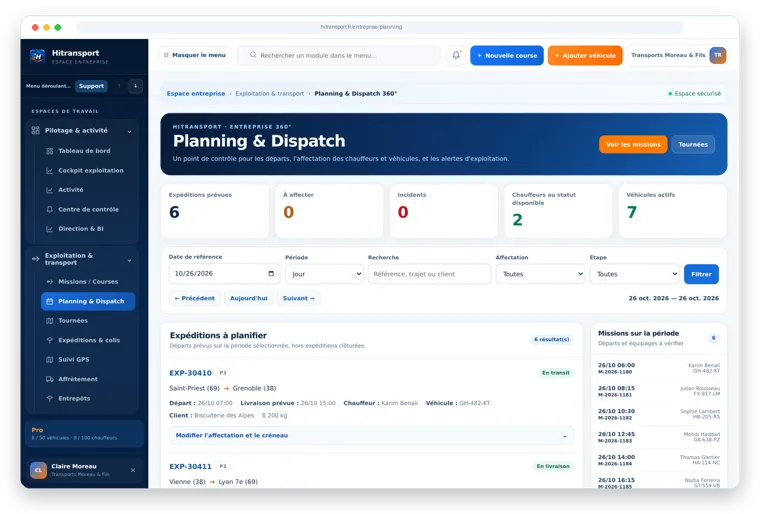Open the Planning & Dispatch menu item
Screen dimensions: 760x514
pyautogui.click(x=88, y=301)
